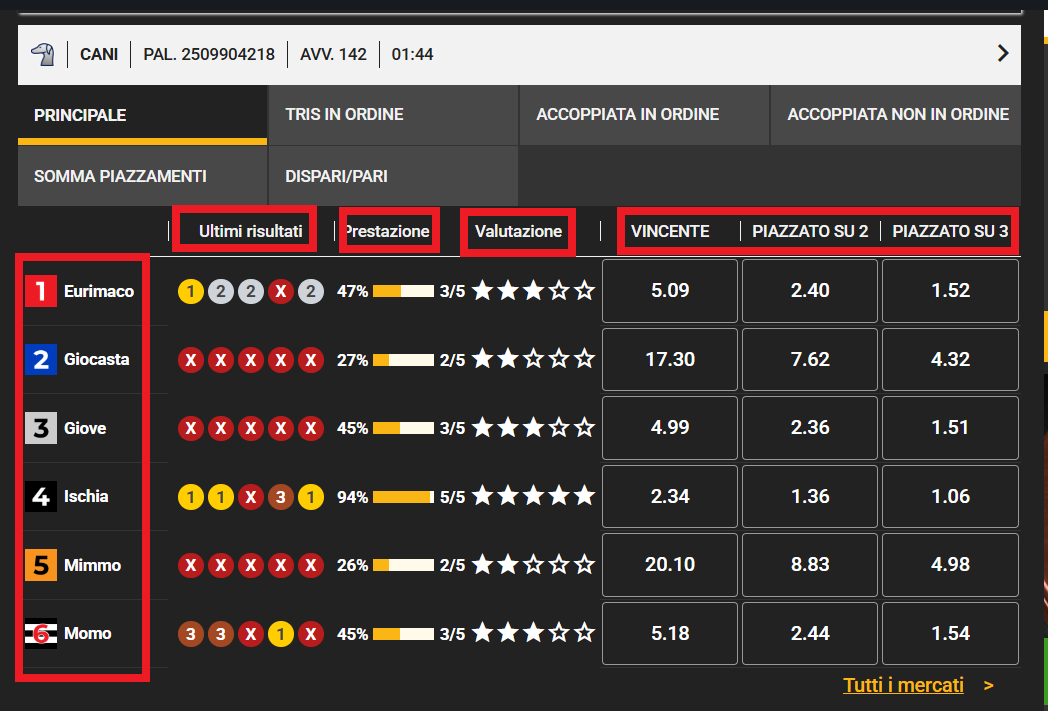Click Mimmo's 26% performance bar
The width and height of the screenshot is (1048, 711).
click(403, 565)
